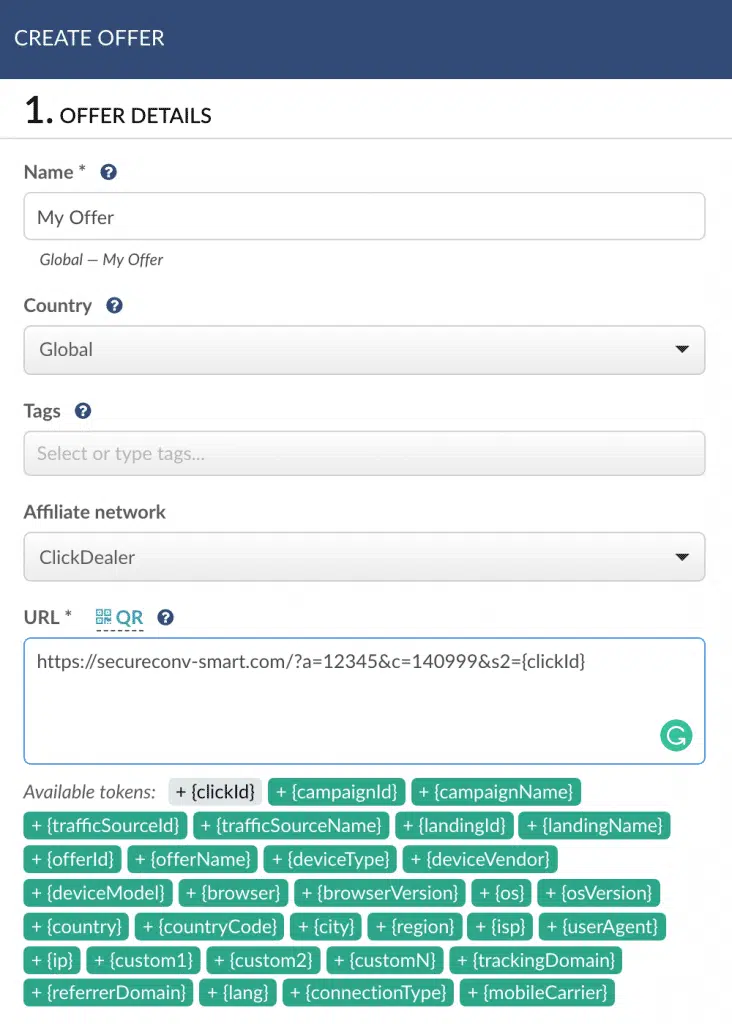Screen dimensions: 732x1024
Task: Add the {mobileCarrier} token
Action: tap(536, 994)
